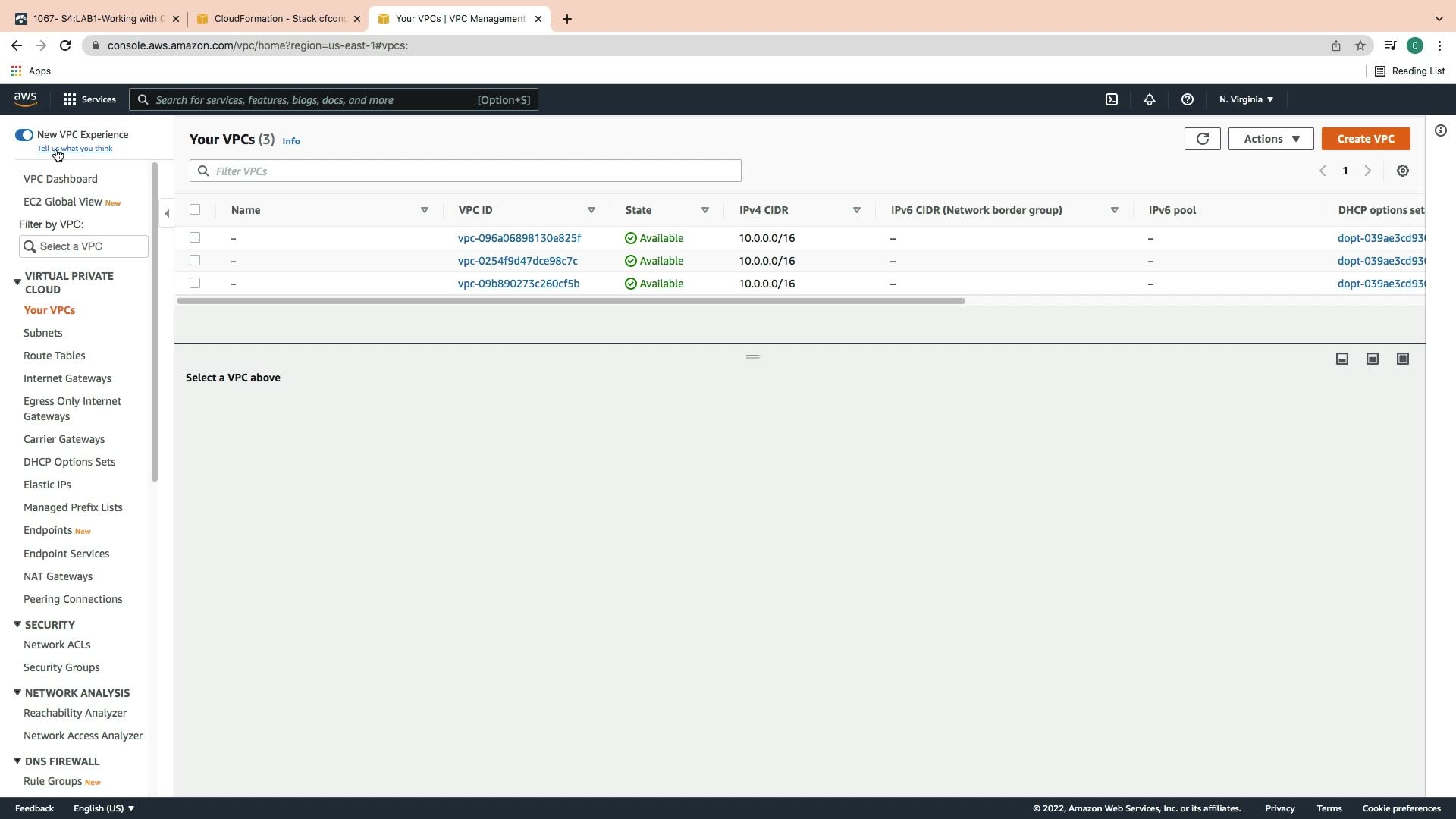
Task: Select all VPCs with the header checkbox
Action: [195, 210]
